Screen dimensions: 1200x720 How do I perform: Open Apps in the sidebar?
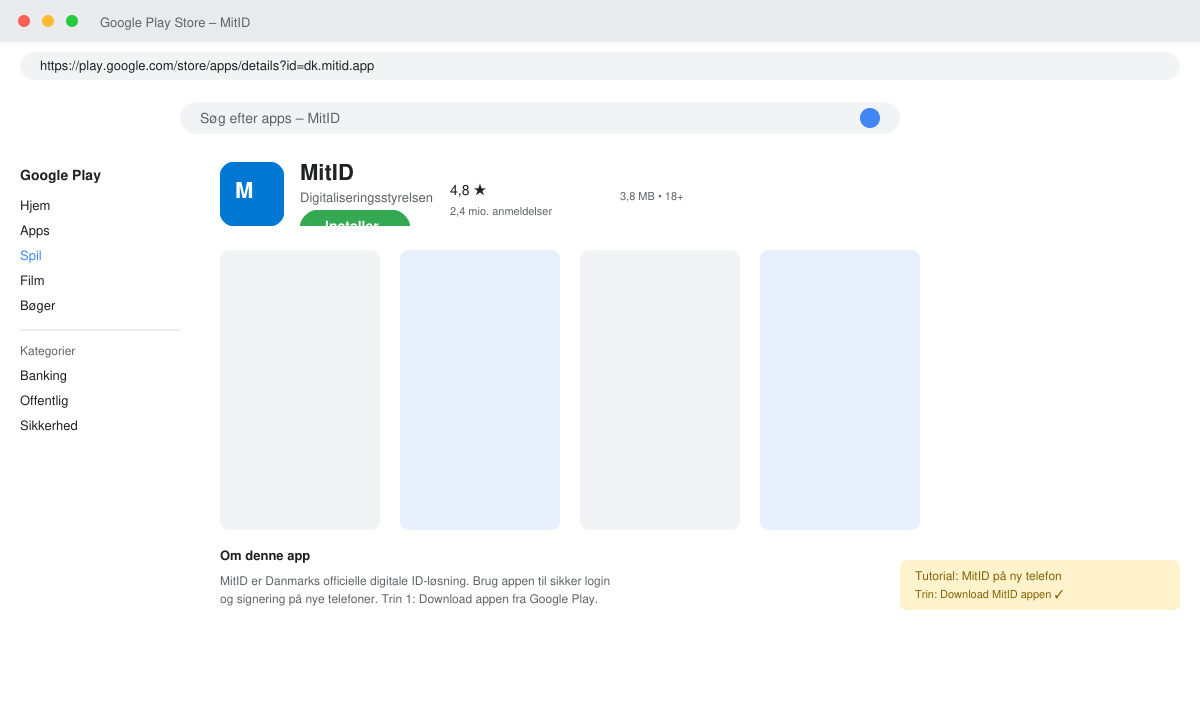point(35,231)
